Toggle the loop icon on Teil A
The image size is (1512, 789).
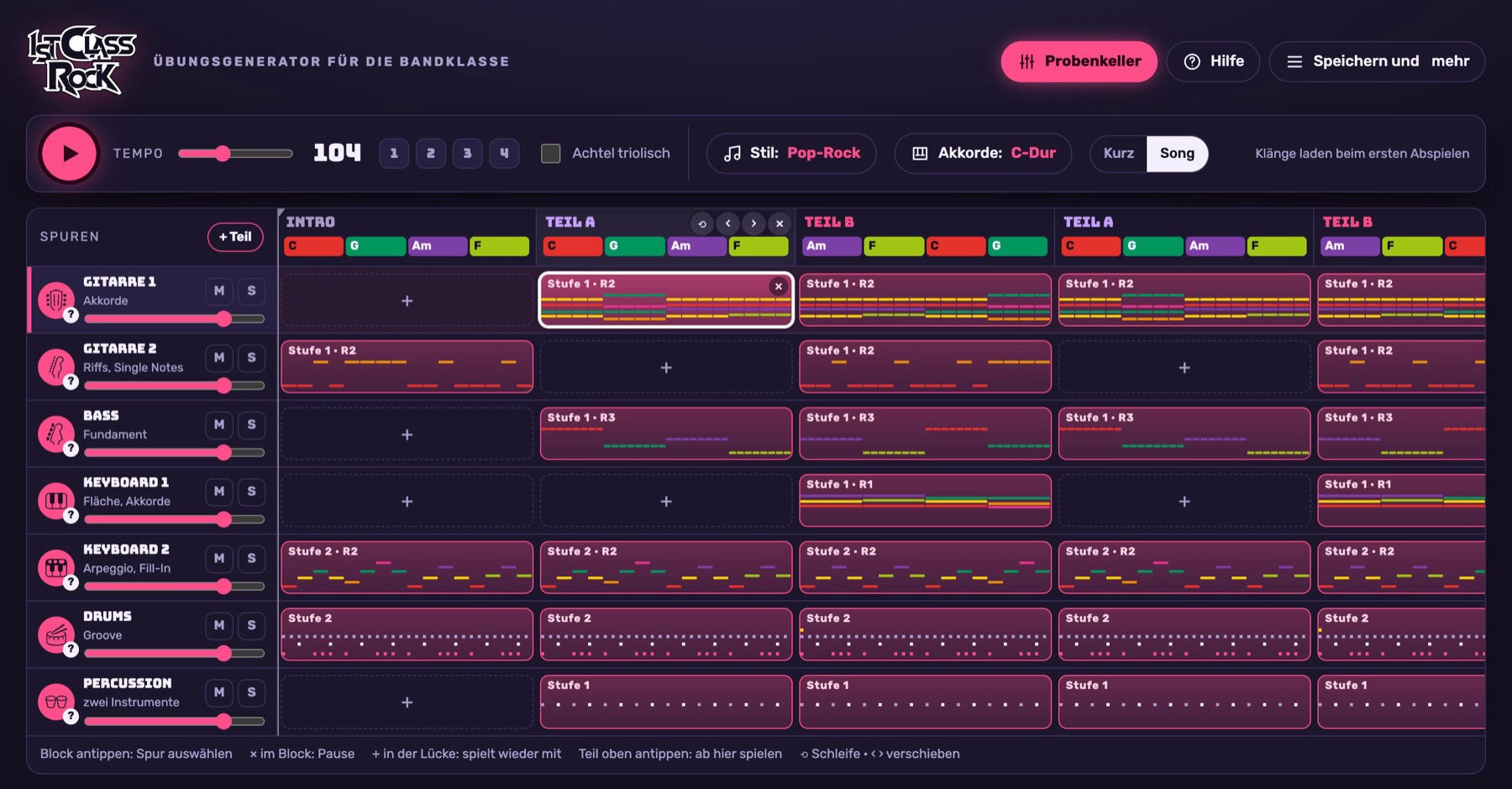coord(702,224)
